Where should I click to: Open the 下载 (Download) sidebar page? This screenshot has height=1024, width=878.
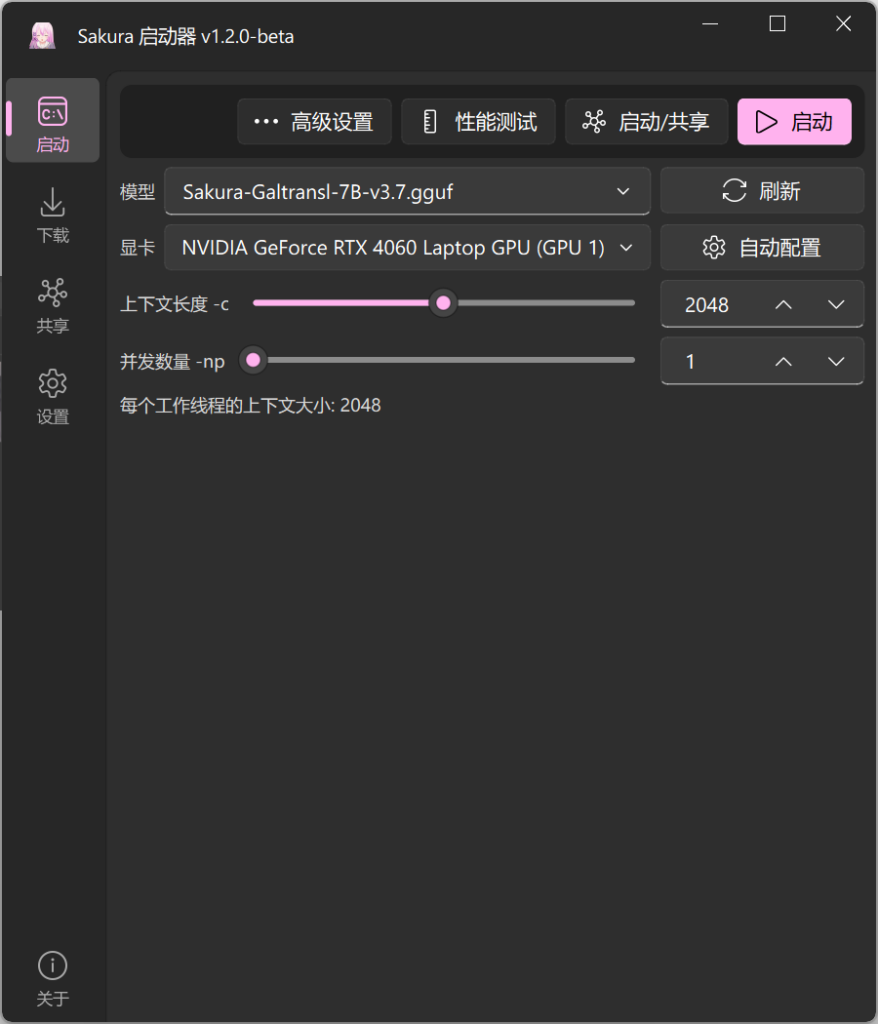click(52, 216)
